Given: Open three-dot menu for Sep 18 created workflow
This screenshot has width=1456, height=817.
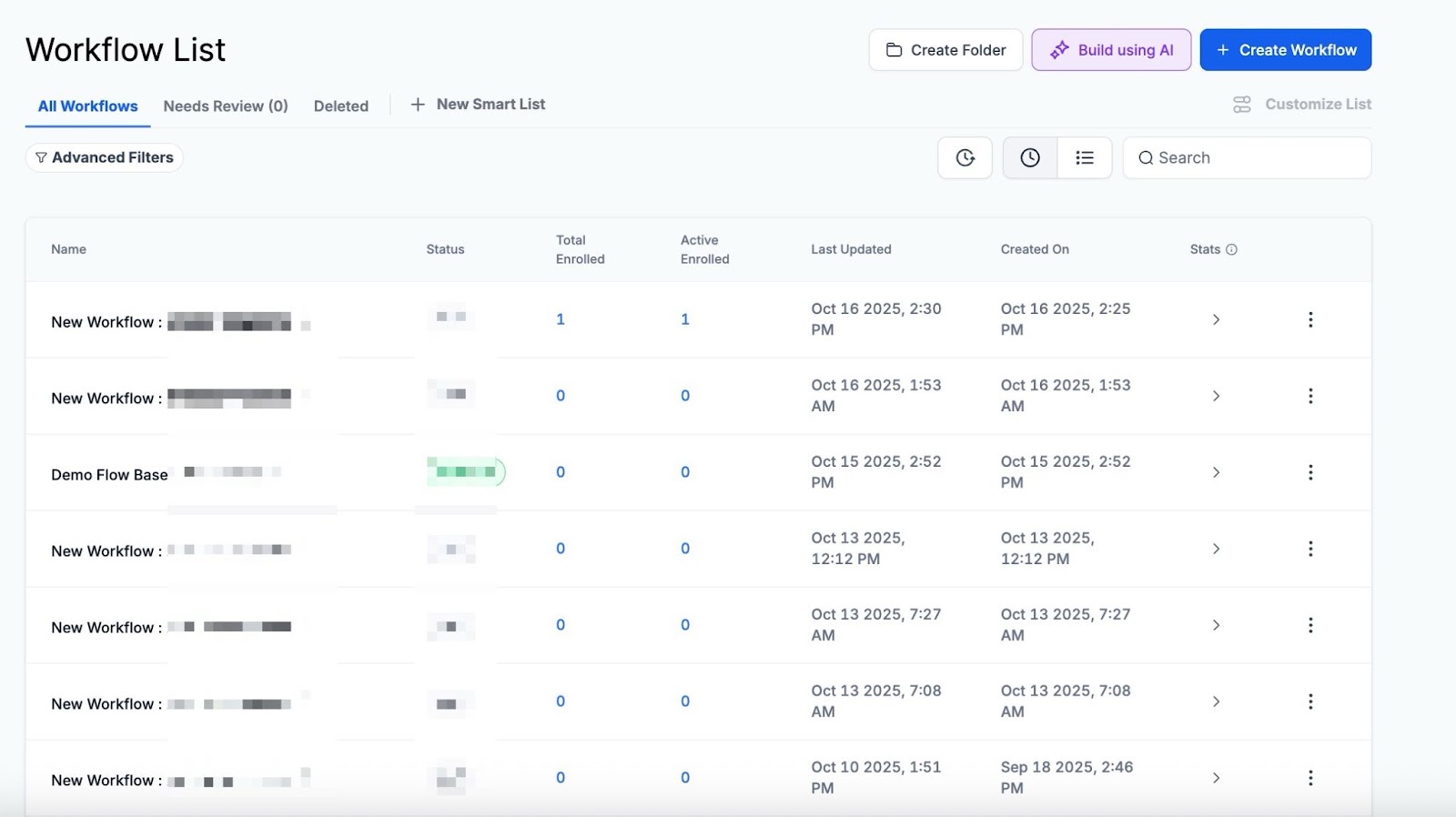Looking at the screenshot, I should pos(1310,778).
